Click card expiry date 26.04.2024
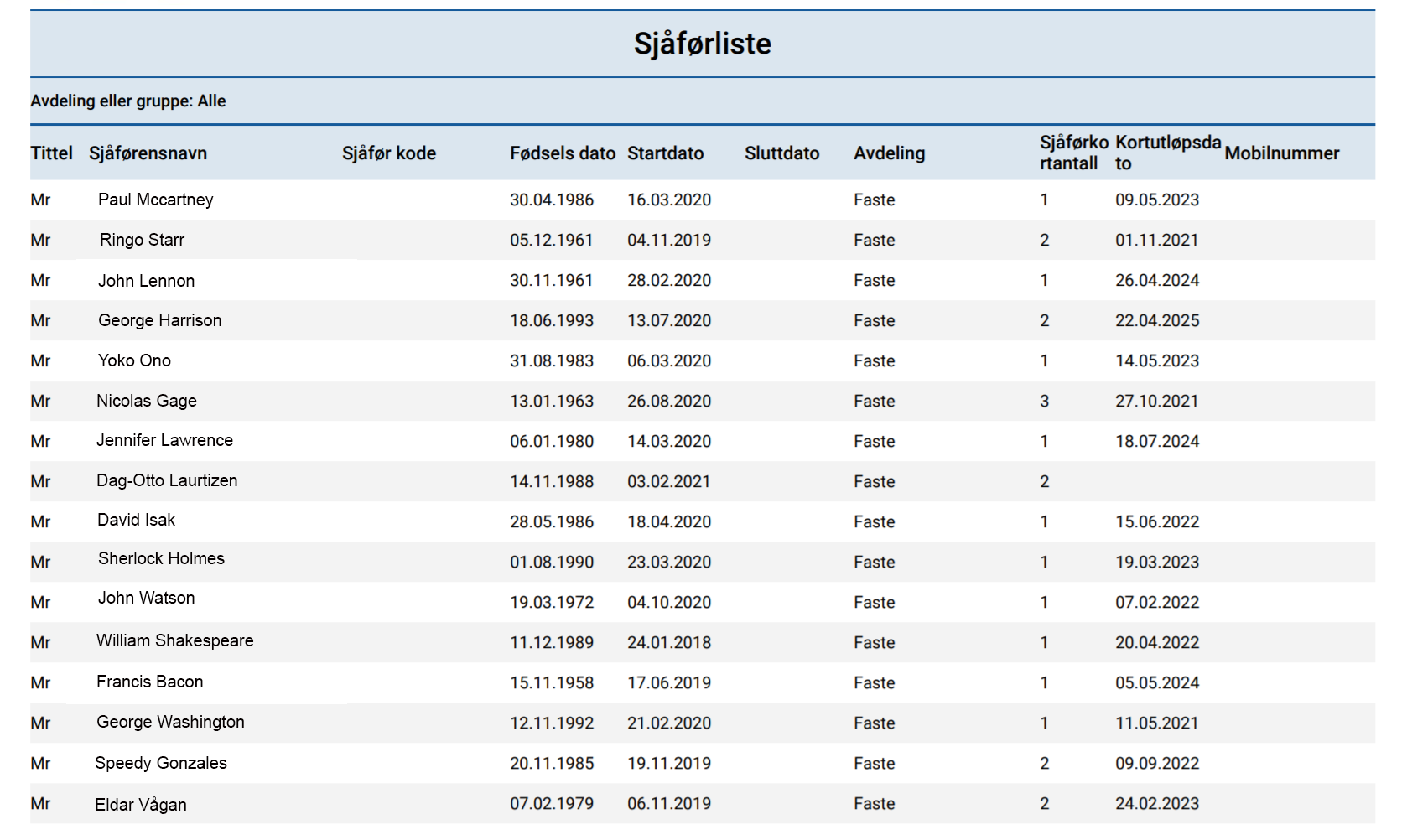 pyautogui.click(x=1157, y=280)
